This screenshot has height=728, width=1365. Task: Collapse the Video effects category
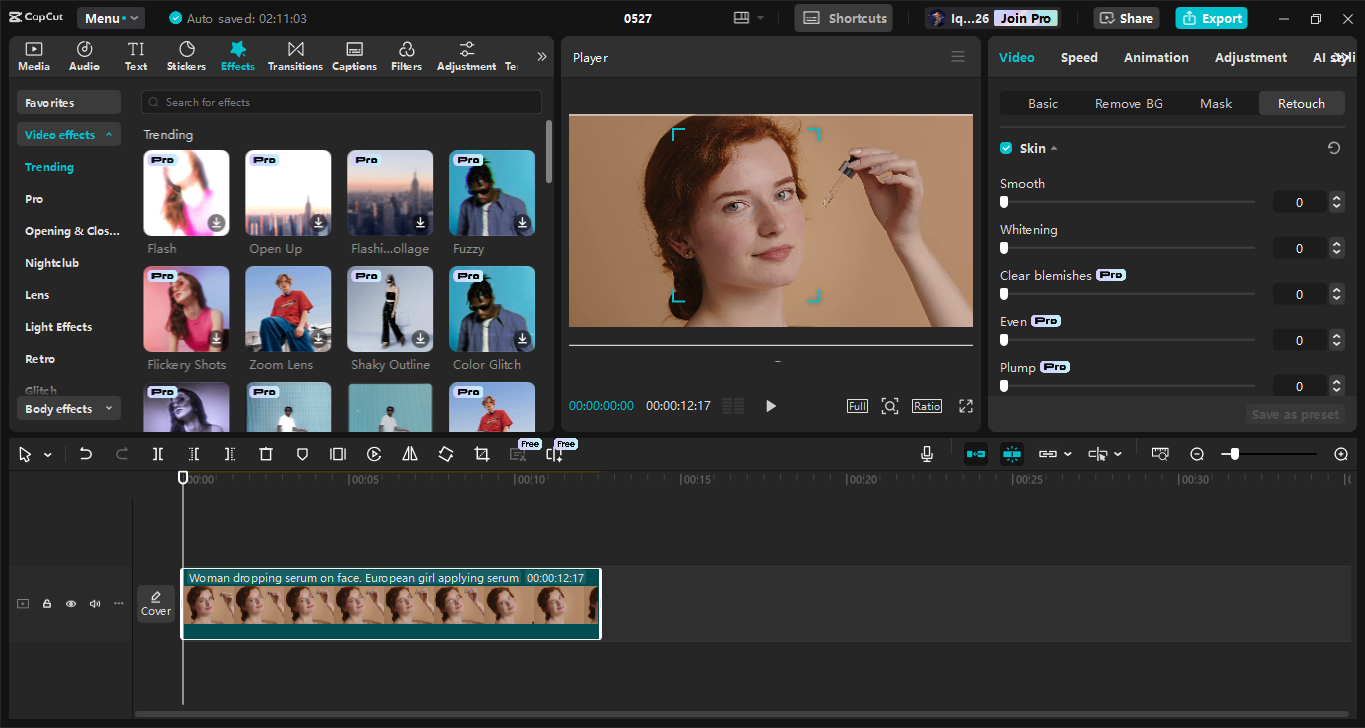point(68,135)
